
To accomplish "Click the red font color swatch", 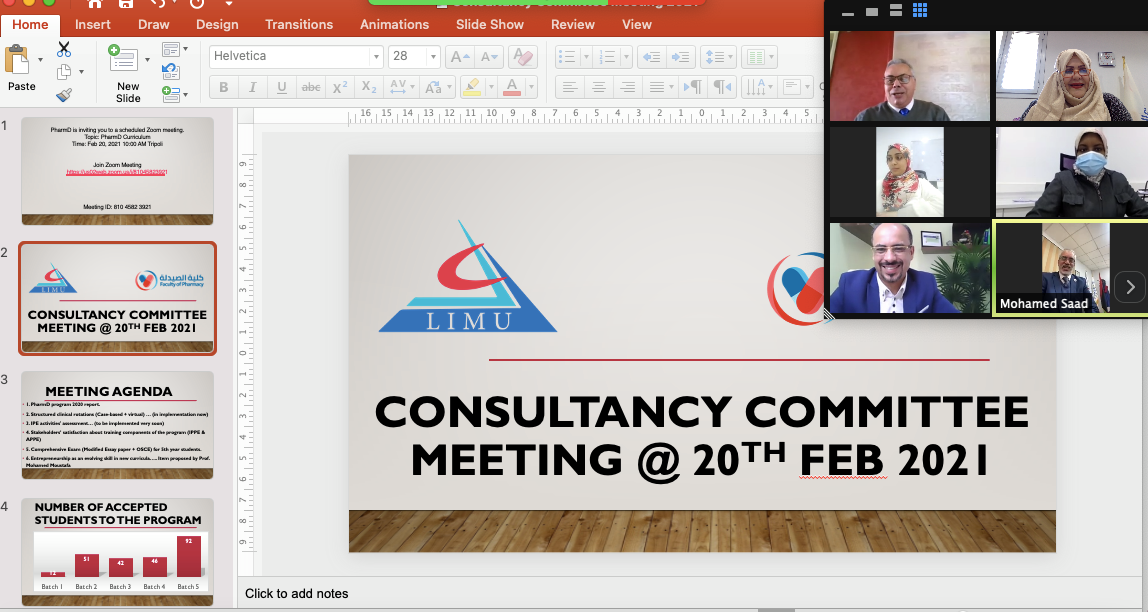I will coord(512,87).
